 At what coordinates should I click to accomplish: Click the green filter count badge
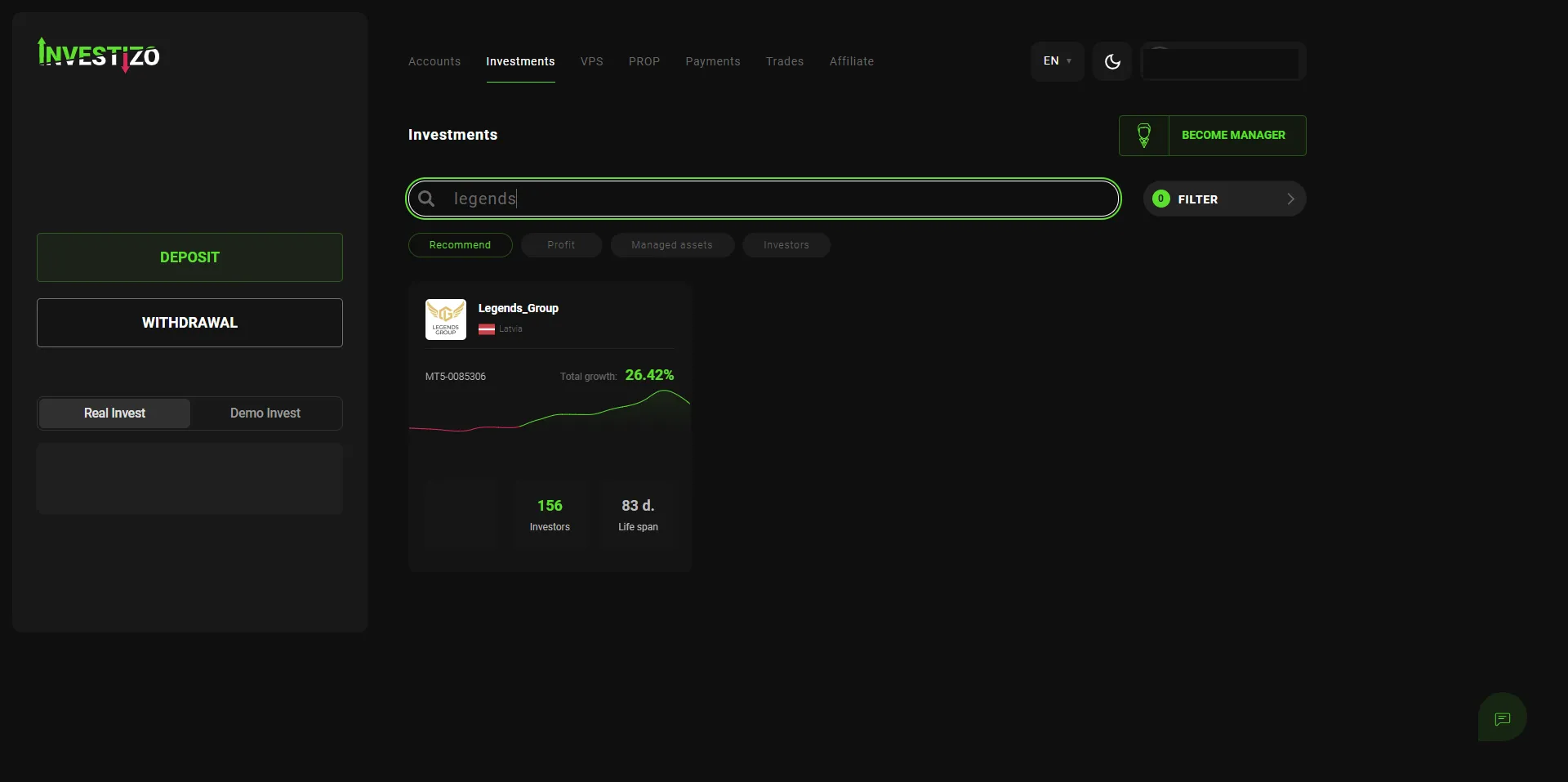tap(1160, 199)
